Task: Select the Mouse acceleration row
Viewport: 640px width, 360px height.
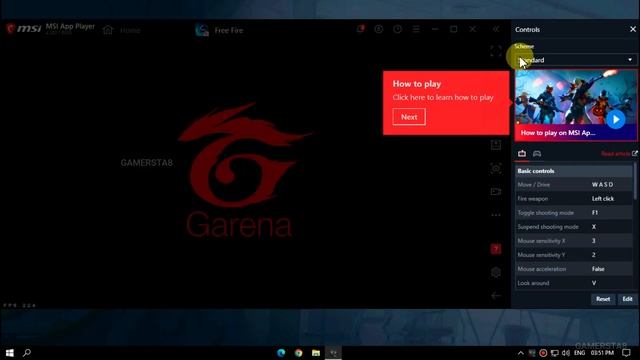Action: point(573,269)
